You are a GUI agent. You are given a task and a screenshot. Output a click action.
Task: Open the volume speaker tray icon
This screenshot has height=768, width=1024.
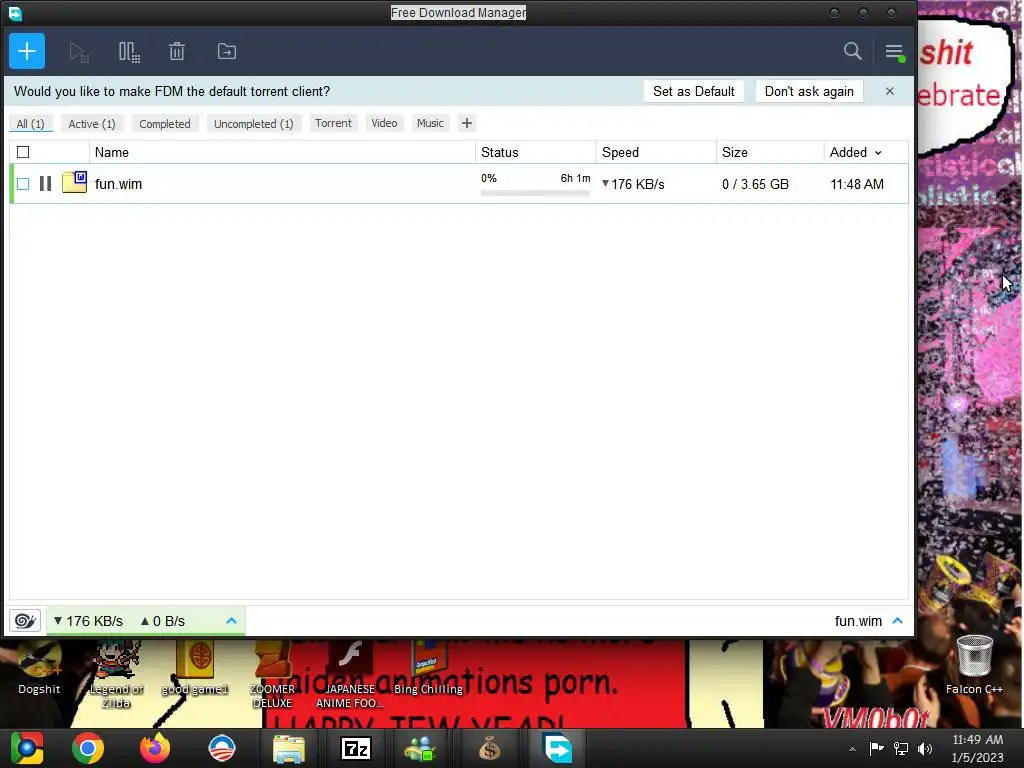pos(925,748)
